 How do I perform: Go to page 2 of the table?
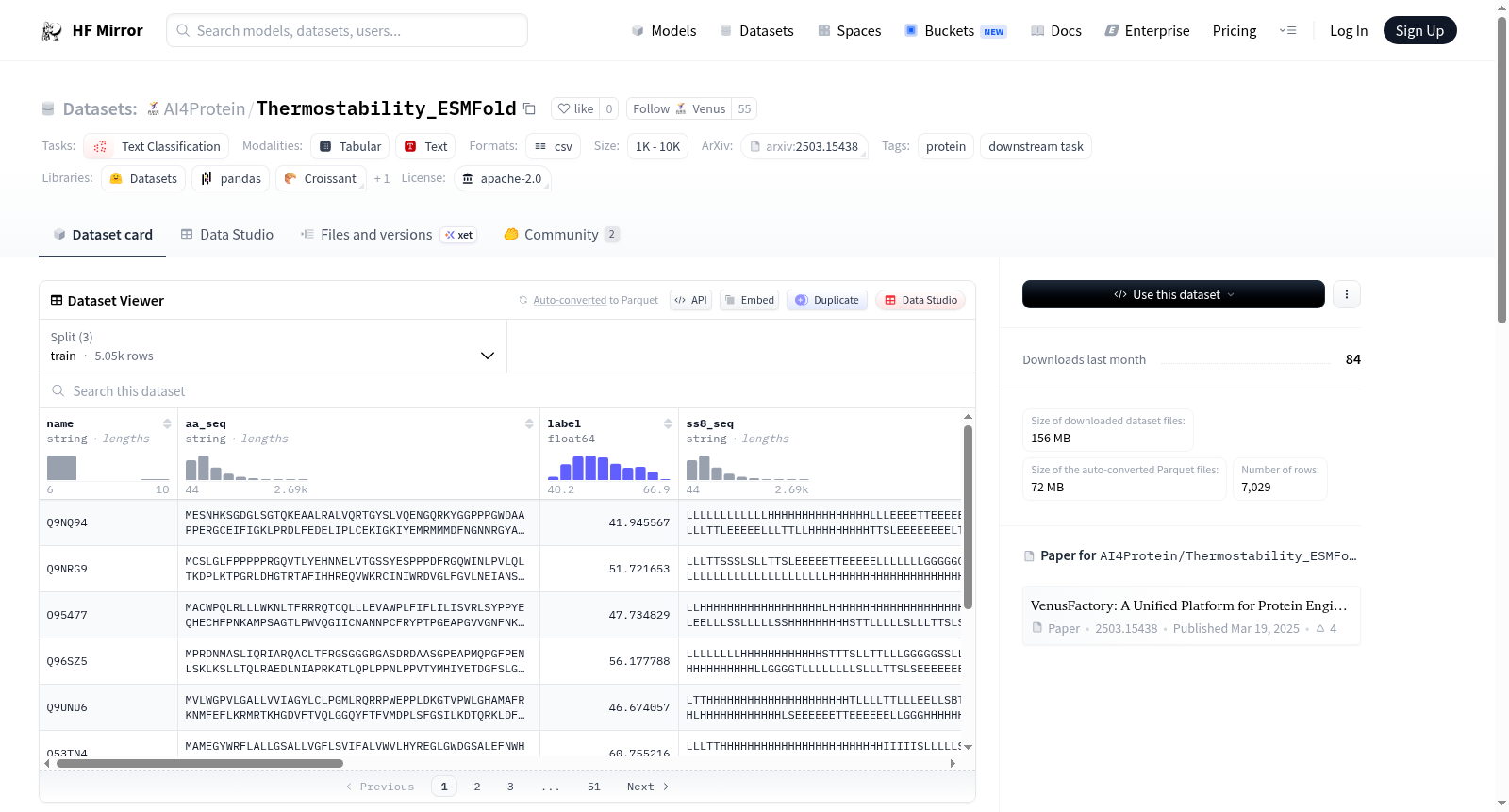(477, 787)
